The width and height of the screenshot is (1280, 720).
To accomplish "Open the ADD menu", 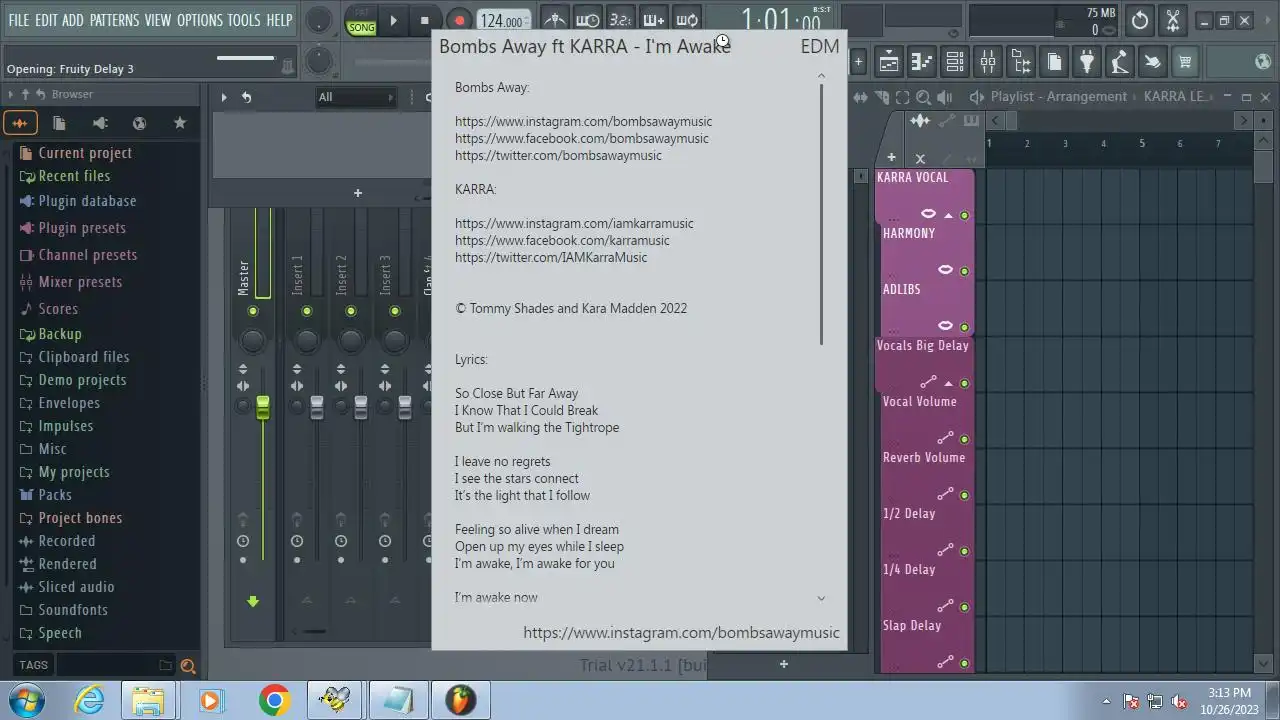I will tap(73, 20).
